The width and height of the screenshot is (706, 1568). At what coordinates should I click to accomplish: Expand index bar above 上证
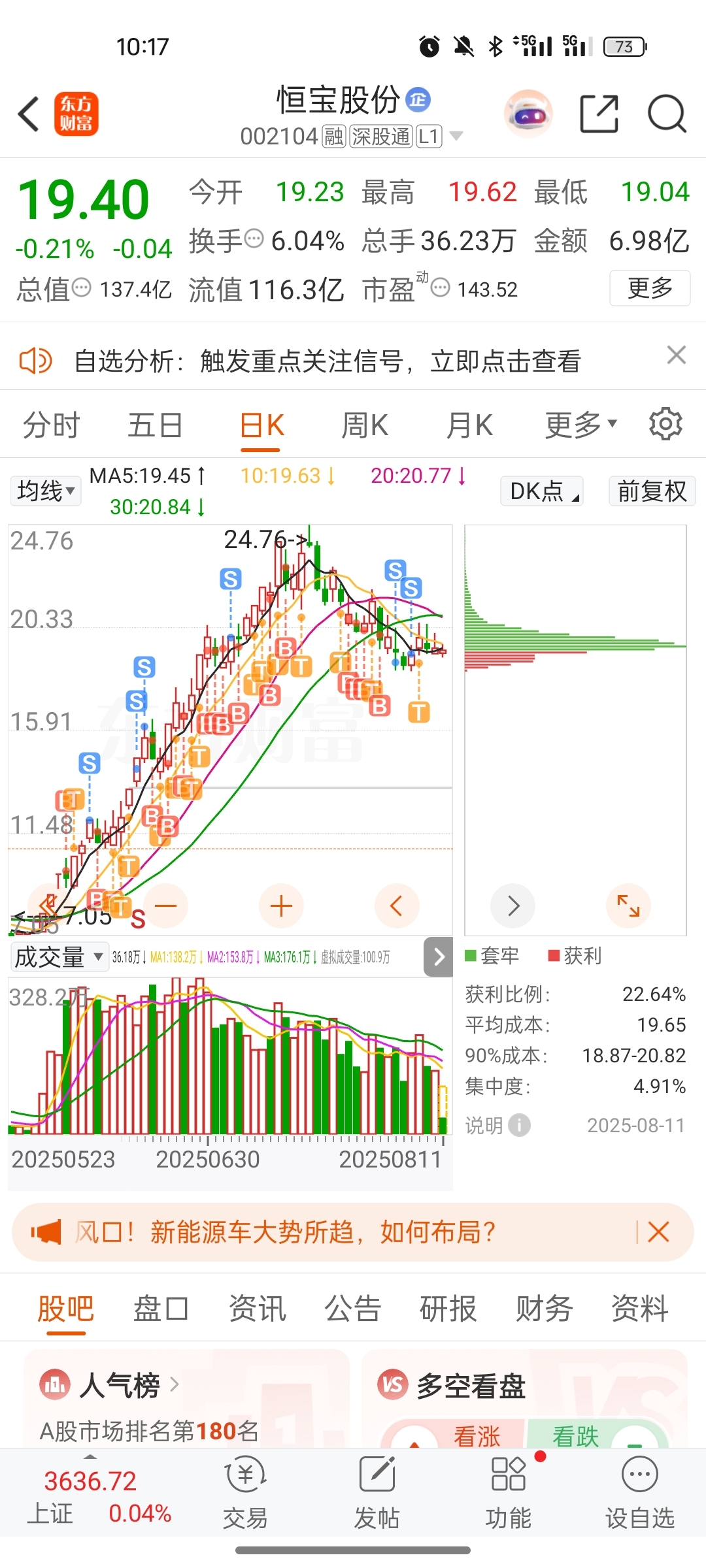[x=90, y=1457]
